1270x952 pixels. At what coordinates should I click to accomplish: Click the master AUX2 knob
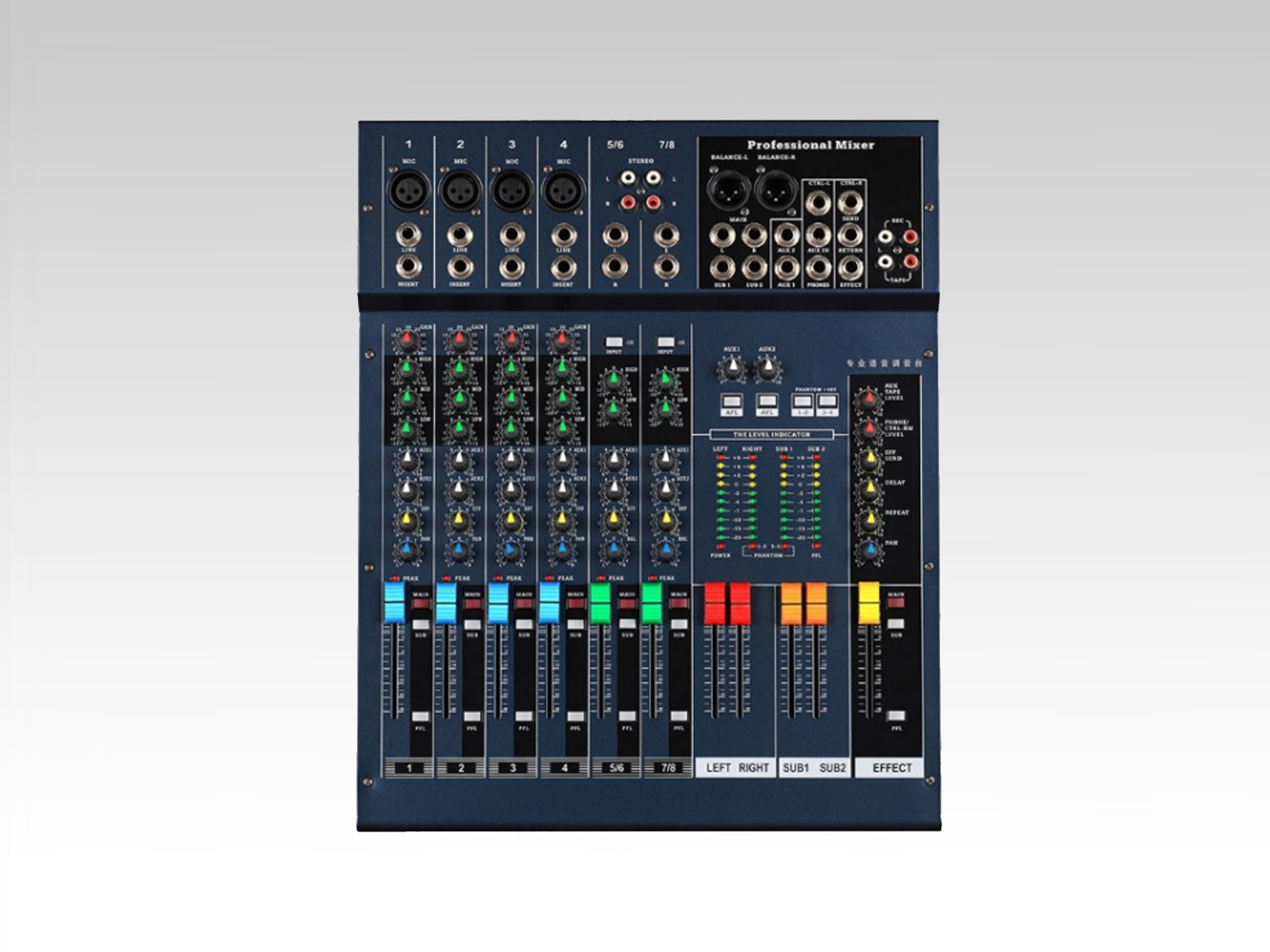tap(767, 368)
